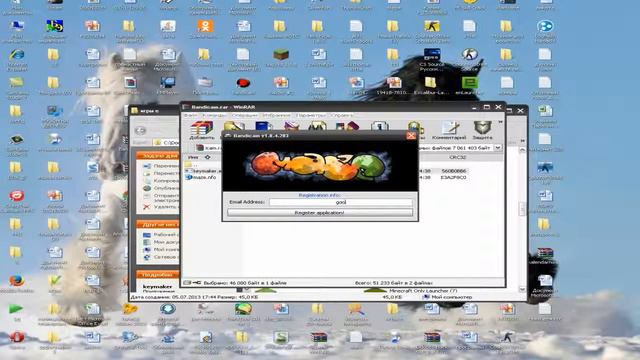The height and width of the screenshot is (360, 640).
Task: Click the Добавить (Add) icon in WinRAR toolbar
Action: click(202, 130)
